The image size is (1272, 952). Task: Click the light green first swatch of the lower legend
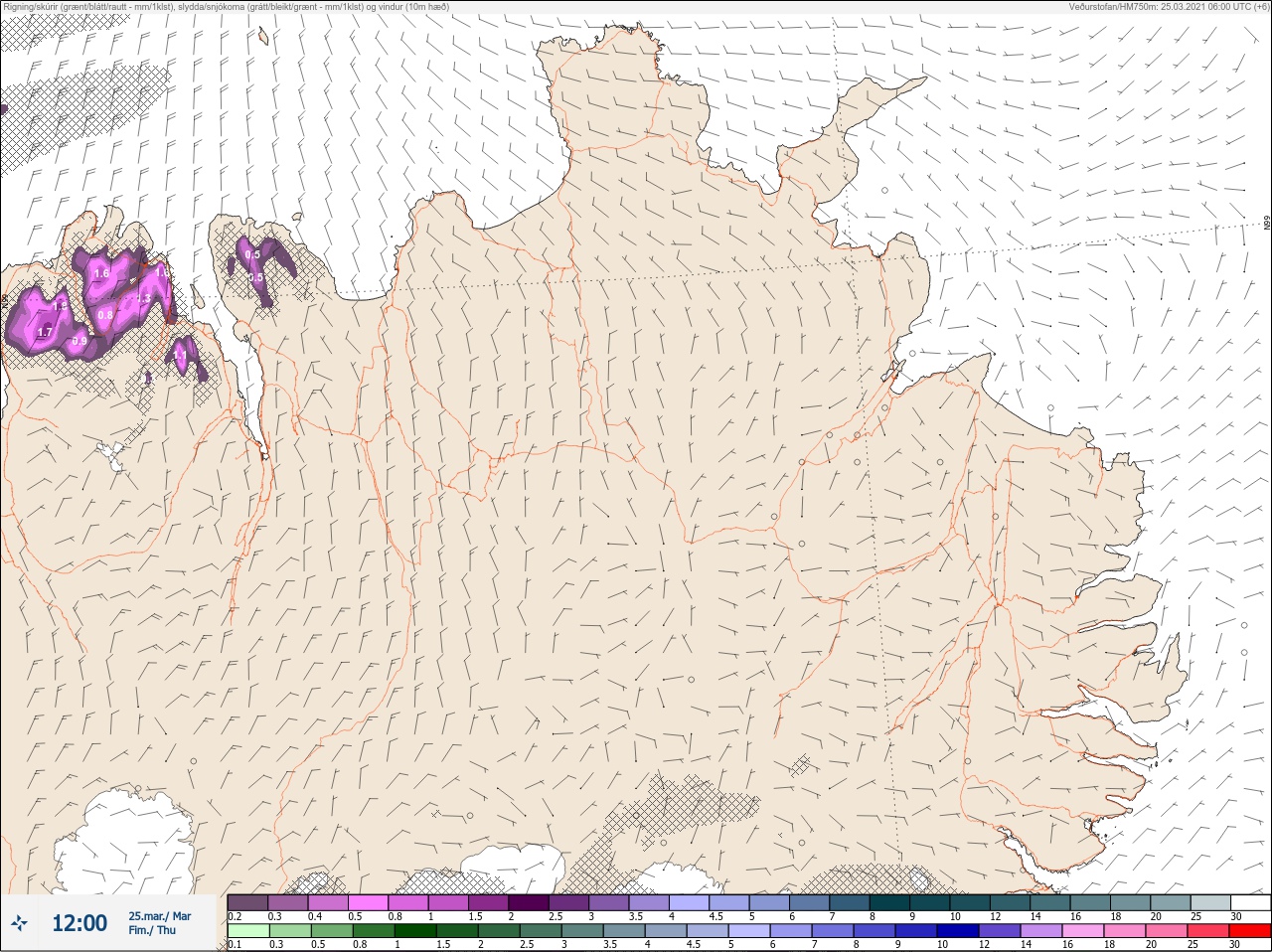point(247,931)
